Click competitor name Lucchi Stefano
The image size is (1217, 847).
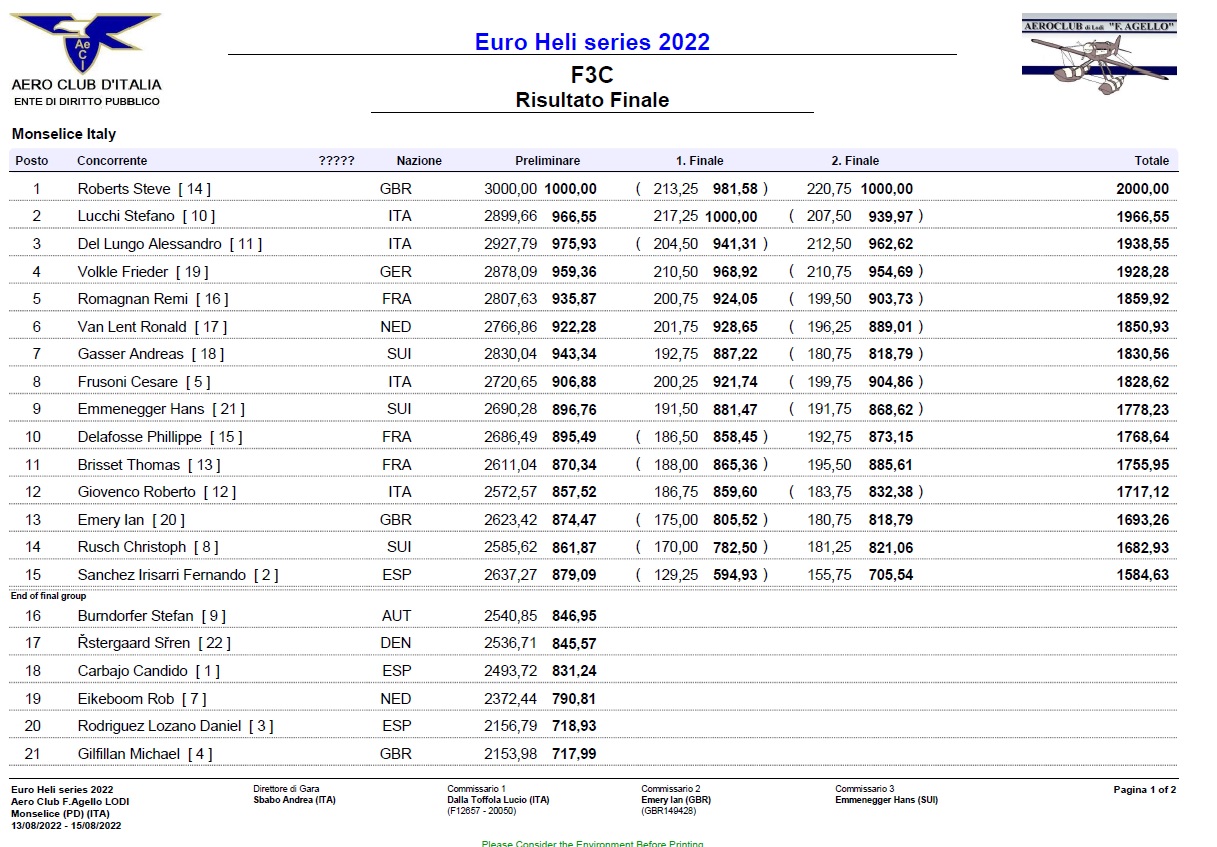[126, 216]
